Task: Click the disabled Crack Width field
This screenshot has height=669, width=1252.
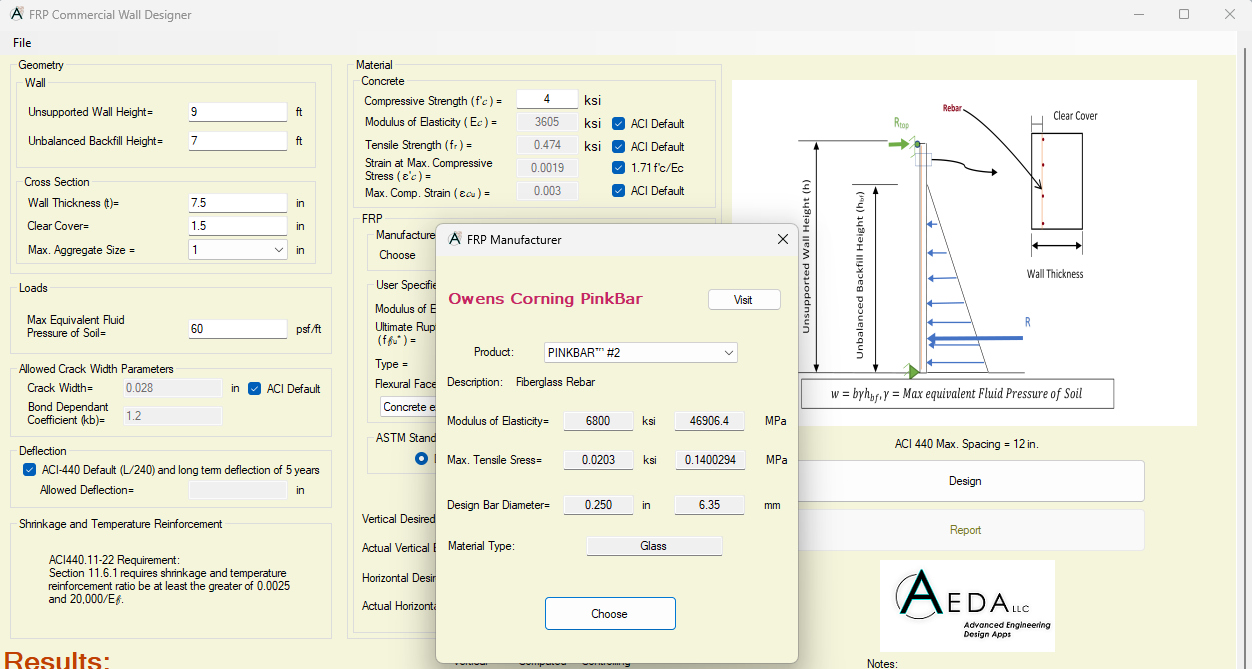Action: 173,388
